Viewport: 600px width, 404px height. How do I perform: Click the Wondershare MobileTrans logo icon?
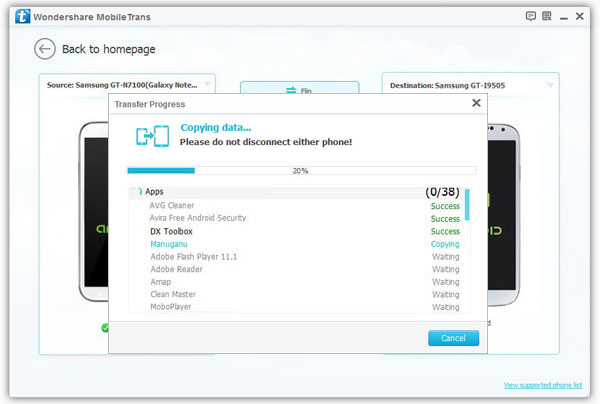16,17
